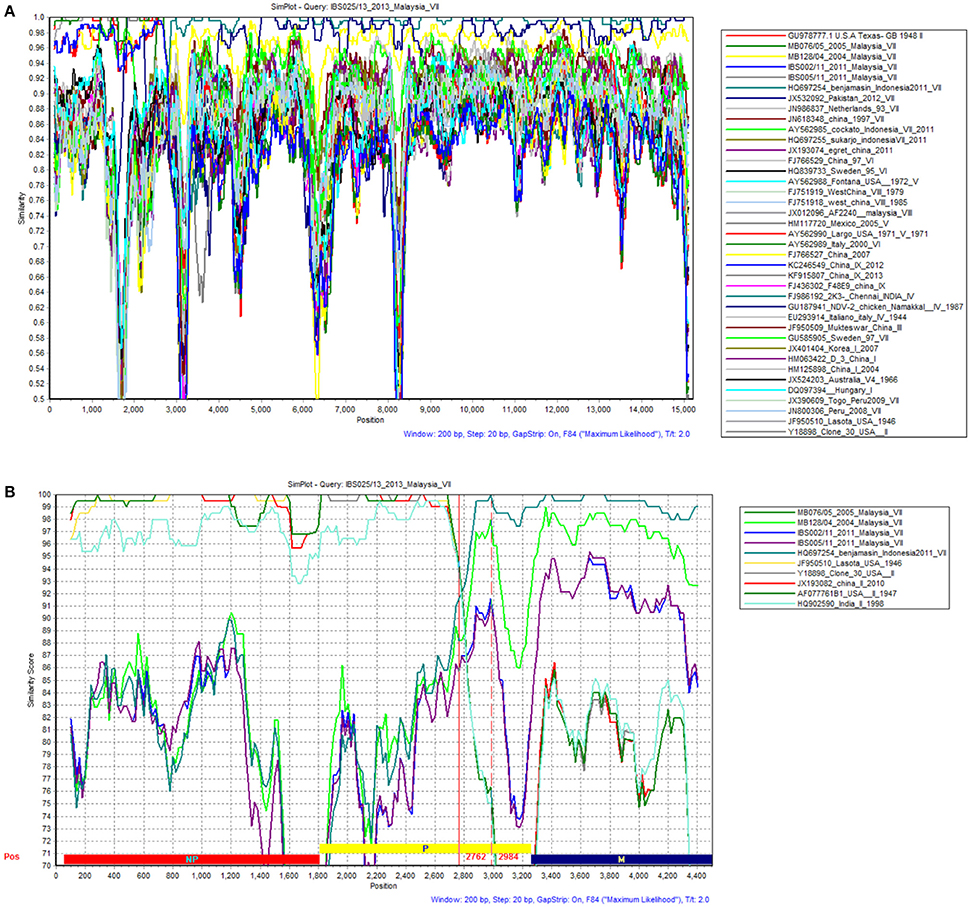
Task: Select 'AF077761B1_USA__II_1947' in the panel B legend
Action: (846, 594)
